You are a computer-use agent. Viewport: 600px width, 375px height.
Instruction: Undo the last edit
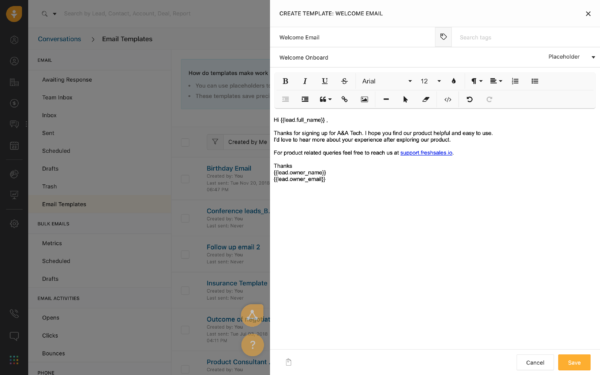pos(470,99)
